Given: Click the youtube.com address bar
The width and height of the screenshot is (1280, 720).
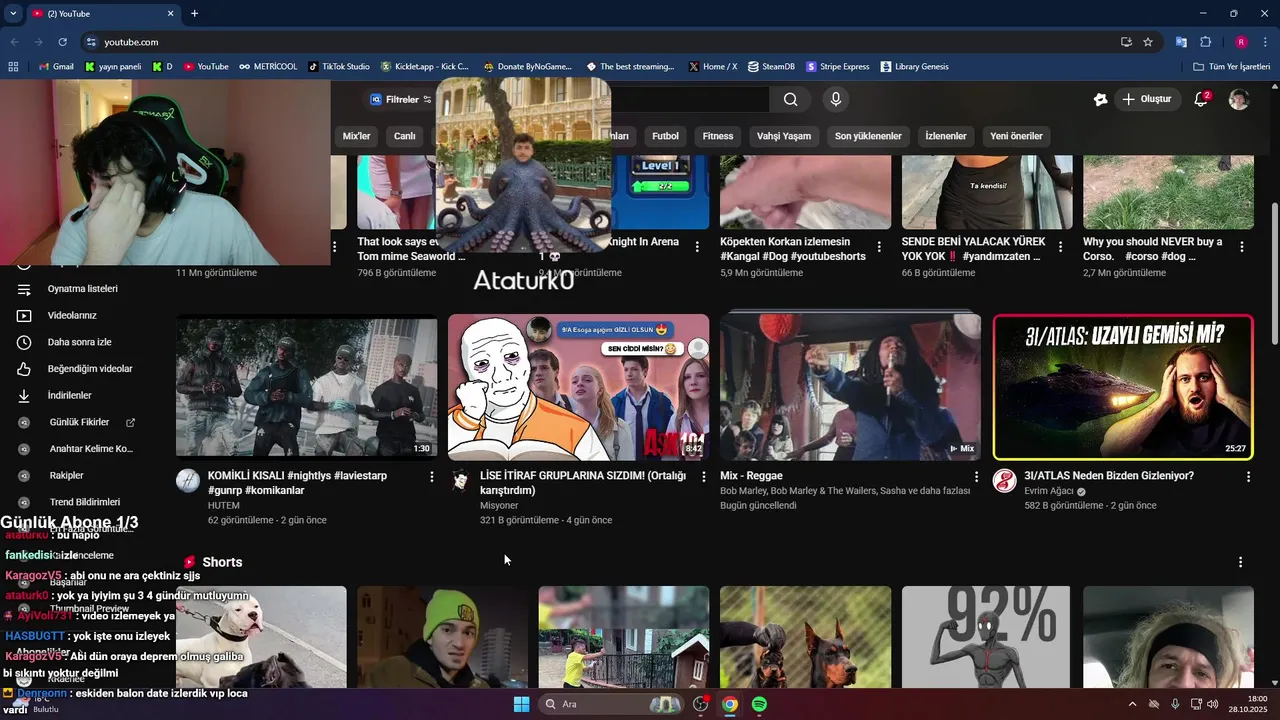Looking at the screenshot, I should click(600, 42).
